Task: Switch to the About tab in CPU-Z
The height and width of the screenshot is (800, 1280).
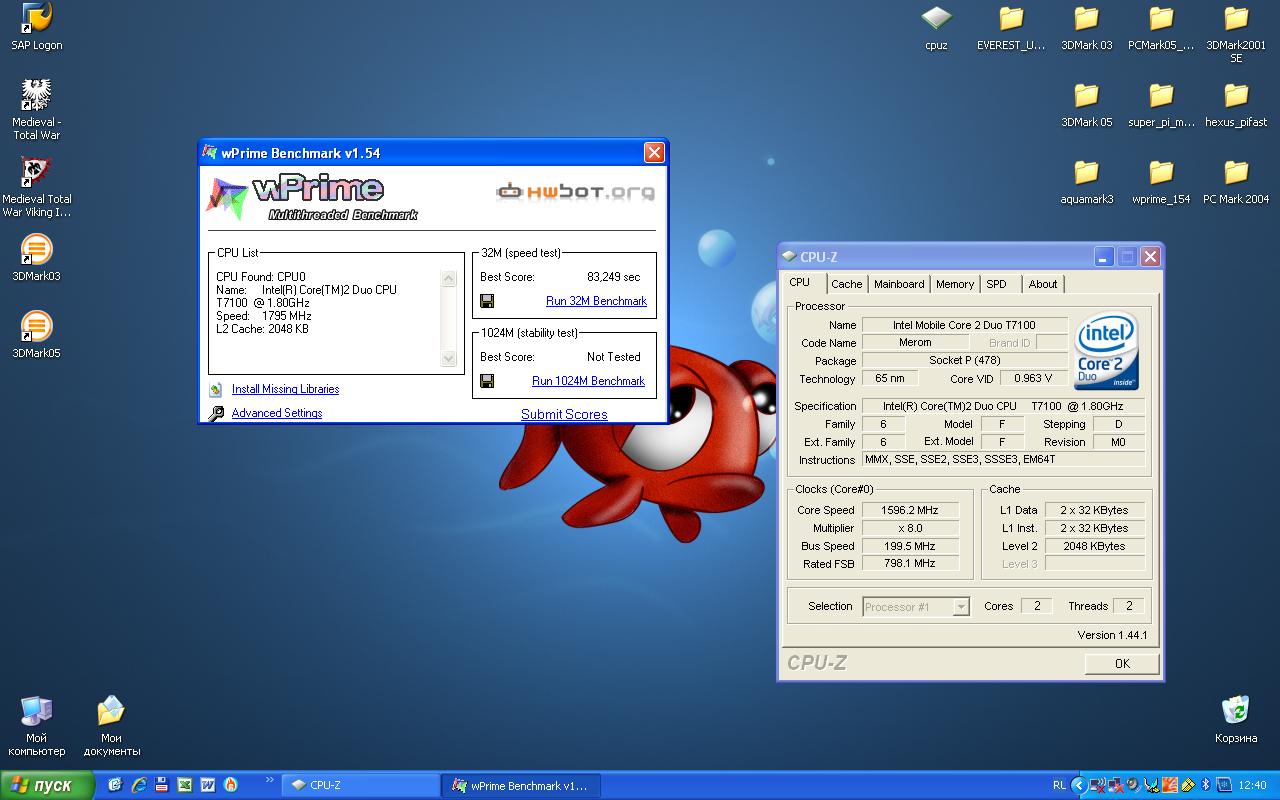Action: pos(1043,284)
